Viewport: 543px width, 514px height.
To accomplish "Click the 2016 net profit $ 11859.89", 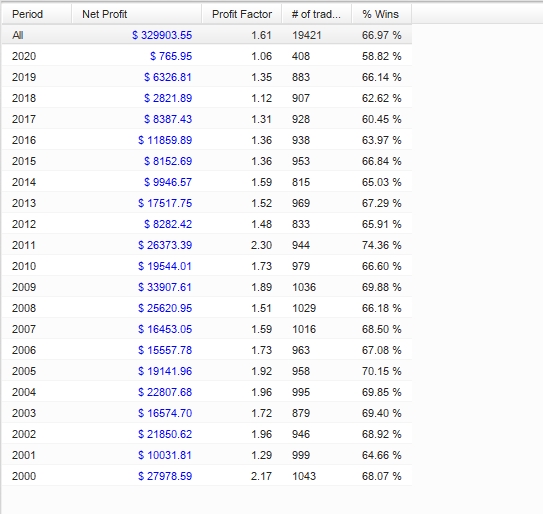I will click(x=165, y=140).
